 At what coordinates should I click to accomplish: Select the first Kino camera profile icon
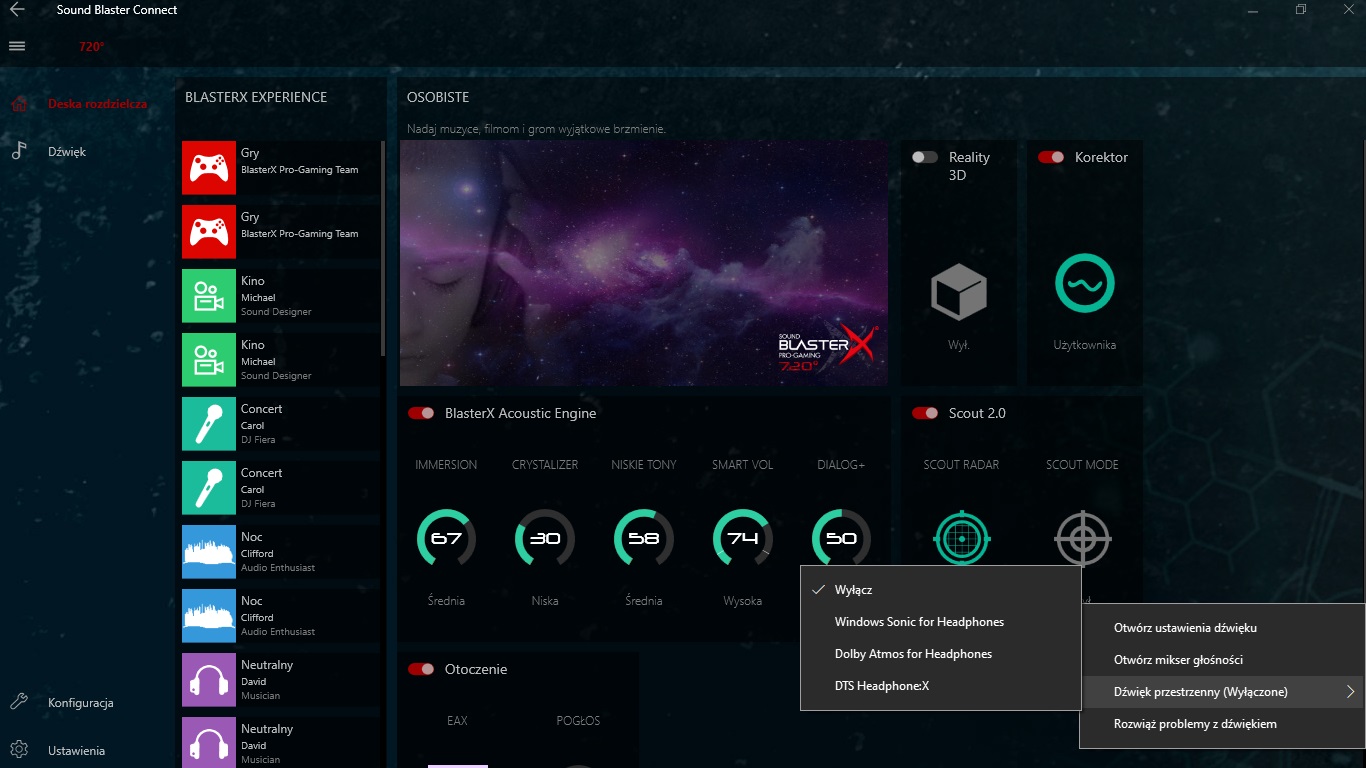point(209,296)
